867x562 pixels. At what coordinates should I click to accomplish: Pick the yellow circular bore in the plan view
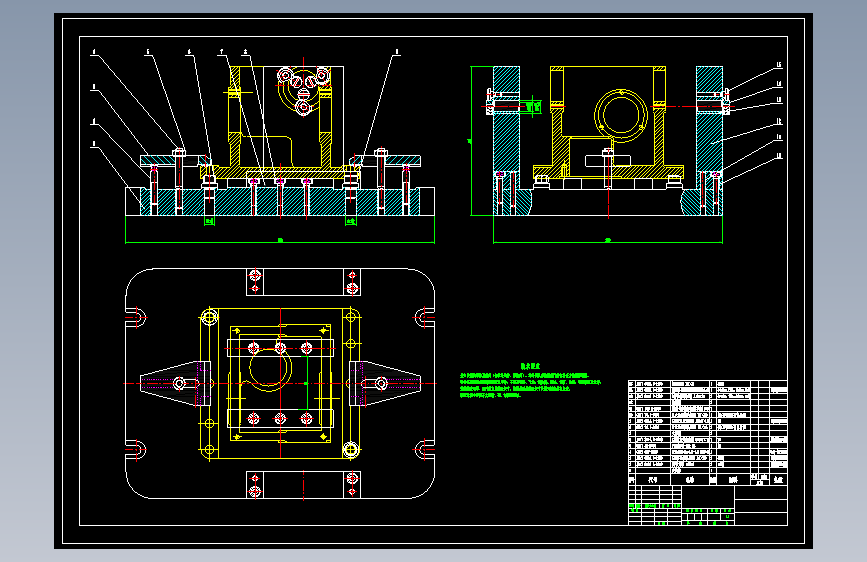pyautogui.click(x=269, y=369)
